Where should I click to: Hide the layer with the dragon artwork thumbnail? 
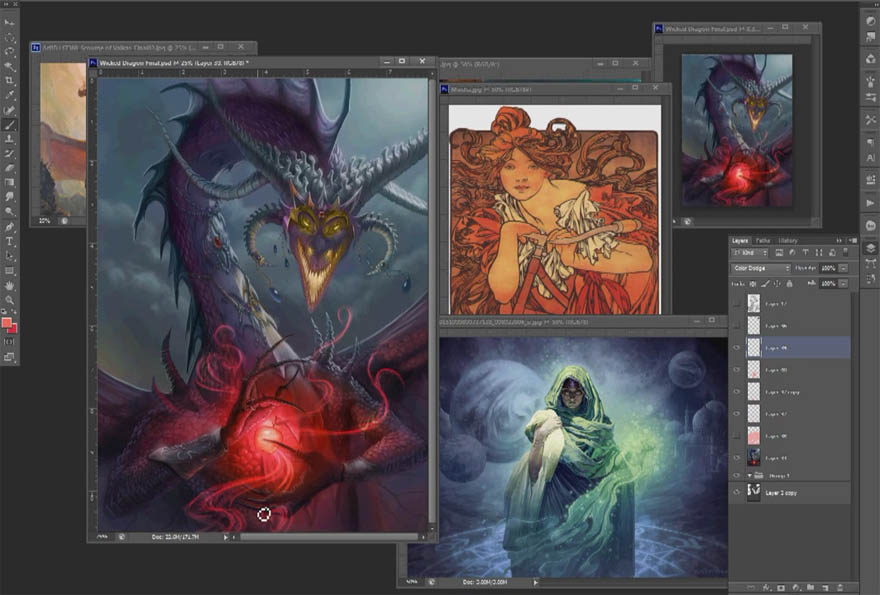click(x=737, y=457)
